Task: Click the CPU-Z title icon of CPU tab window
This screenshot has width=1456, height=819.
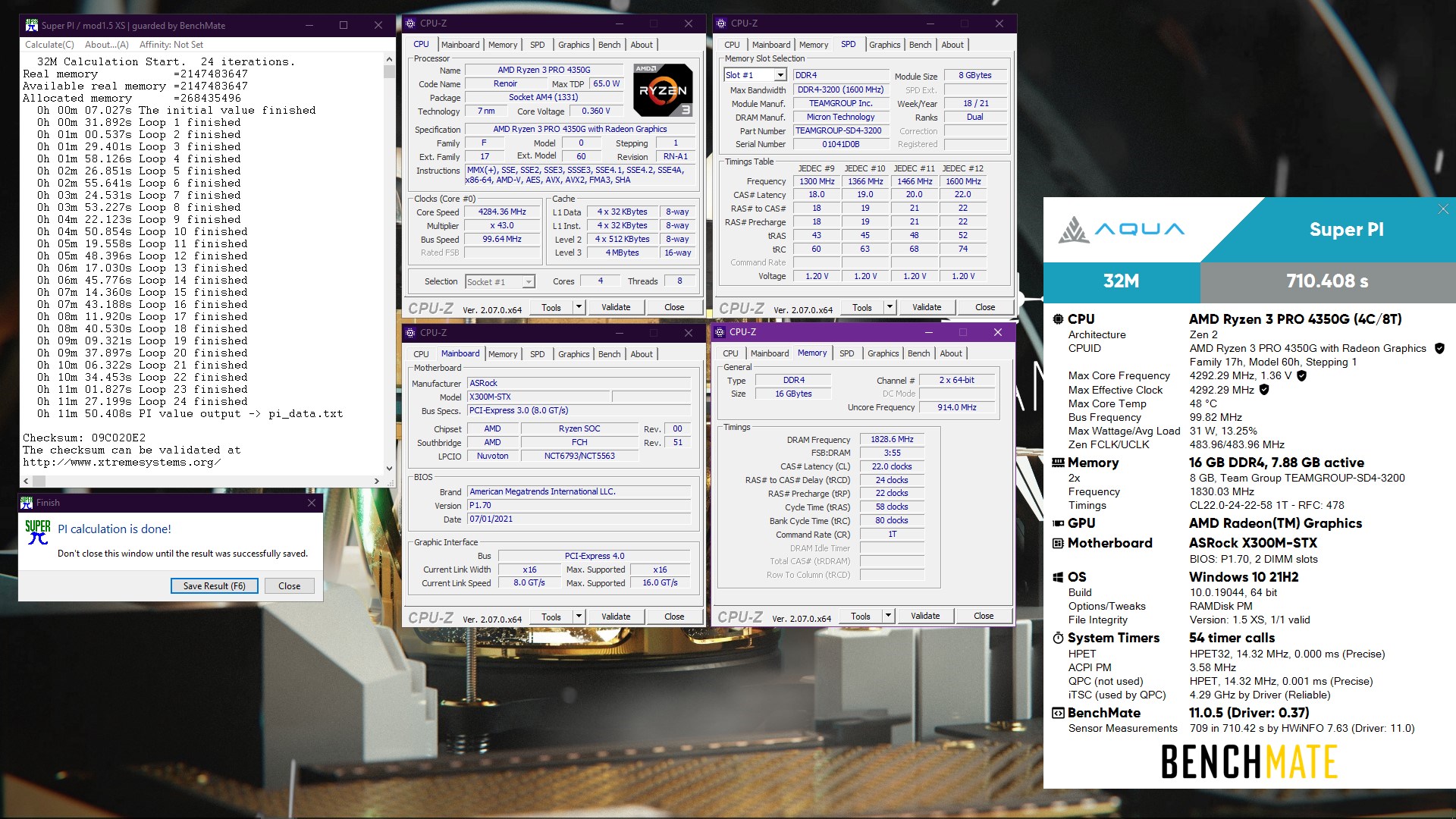Action: click(410, 24)
